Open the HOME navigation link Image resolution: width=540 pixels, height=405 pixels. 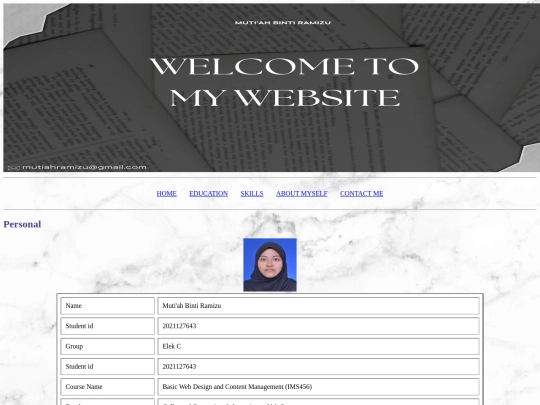pyautogui.click(x=166, y=194)
